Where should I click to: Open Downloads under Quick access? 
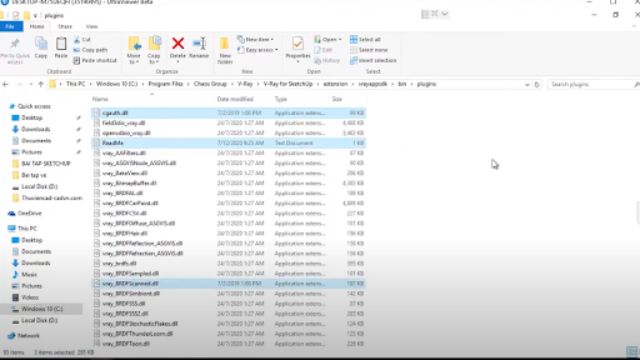[x=31, y=129]
